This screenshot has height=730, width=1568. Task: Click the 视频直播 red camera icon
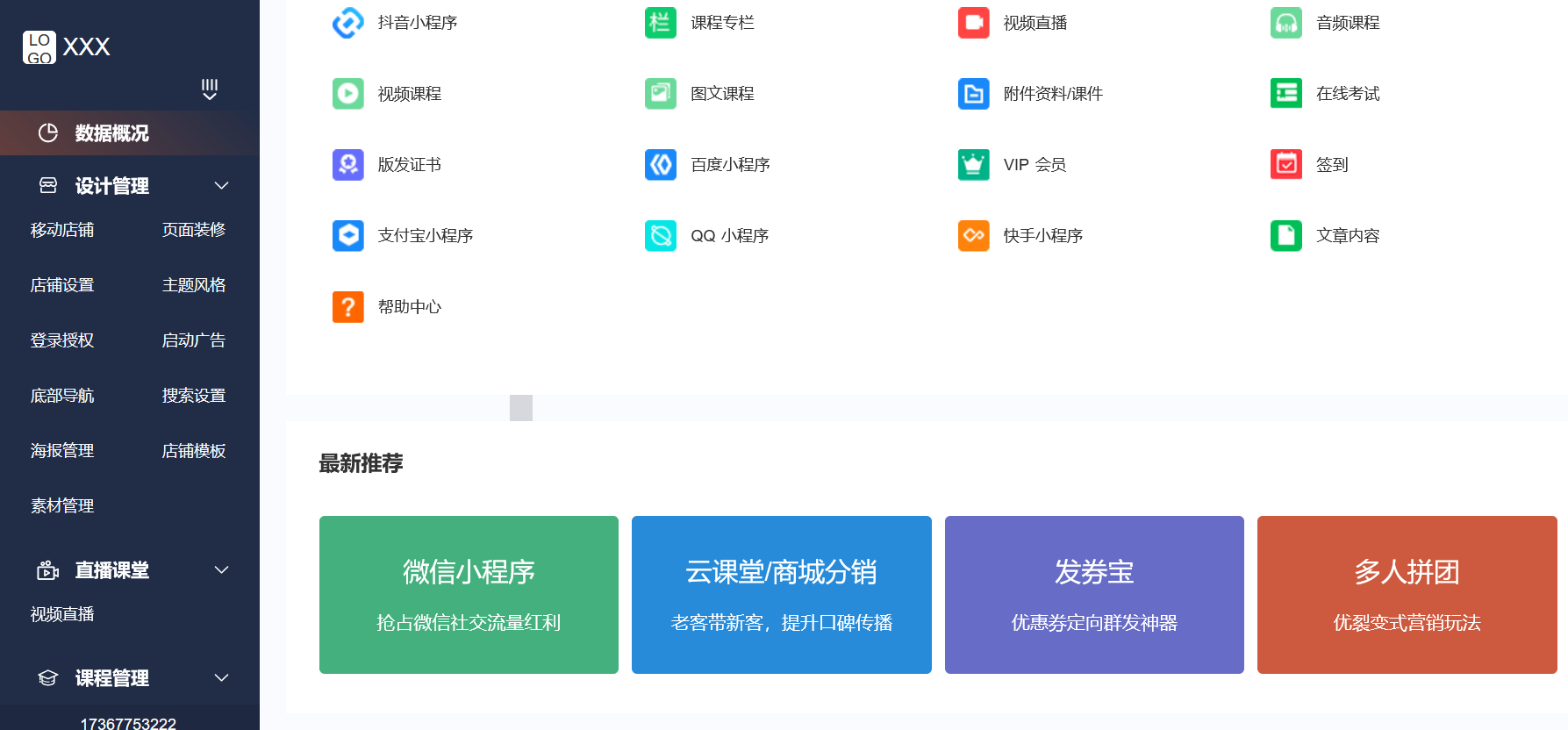(973, 23)
